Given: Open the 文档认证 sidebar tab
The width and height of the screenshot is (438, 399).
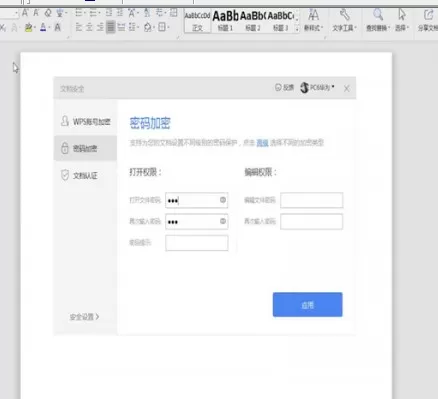Looking at the screenshot, I should tap(86, 175).
